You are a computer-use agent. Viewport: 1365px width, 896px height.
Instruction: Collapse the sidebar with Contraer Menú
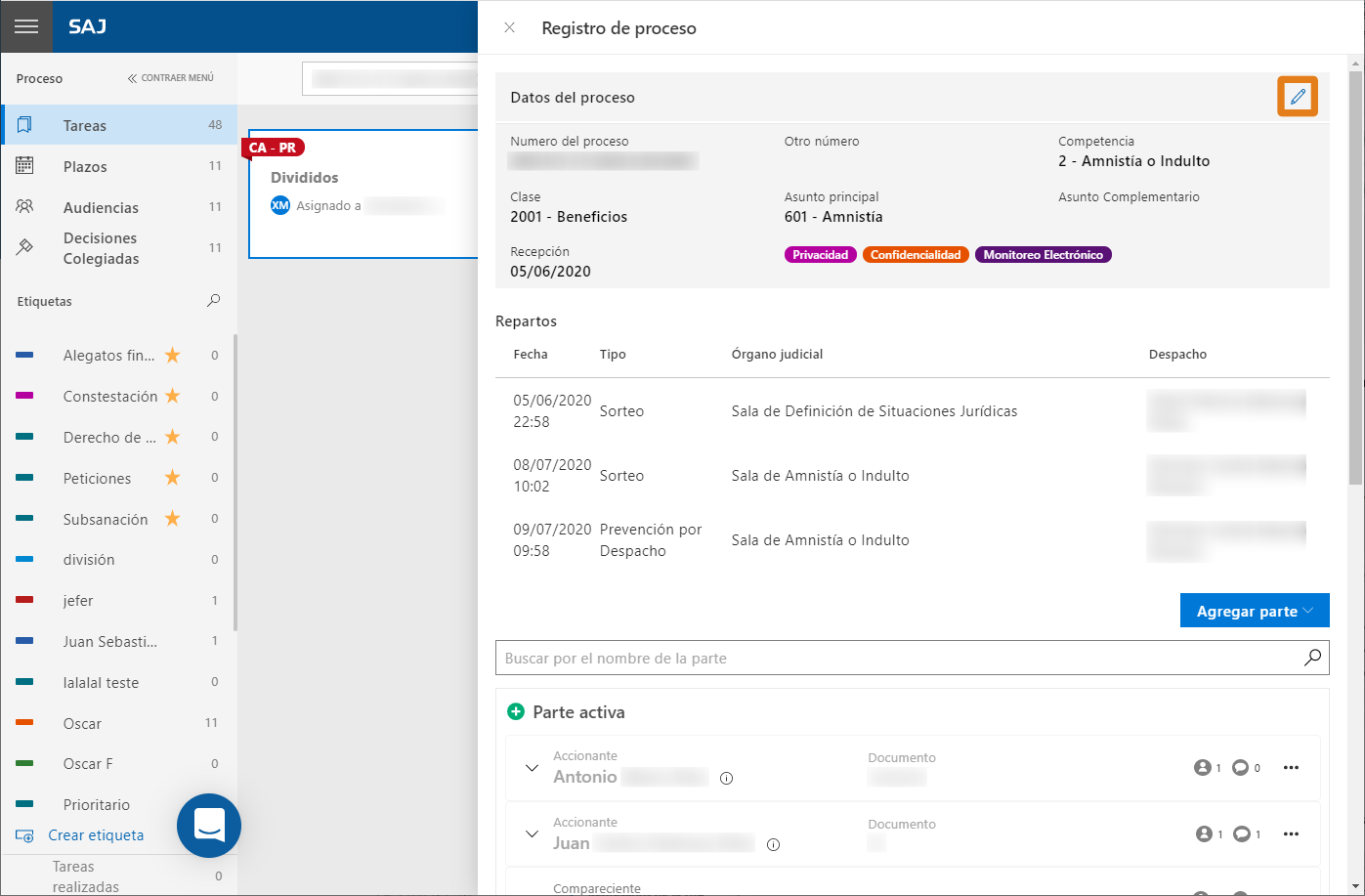(170, 78)
